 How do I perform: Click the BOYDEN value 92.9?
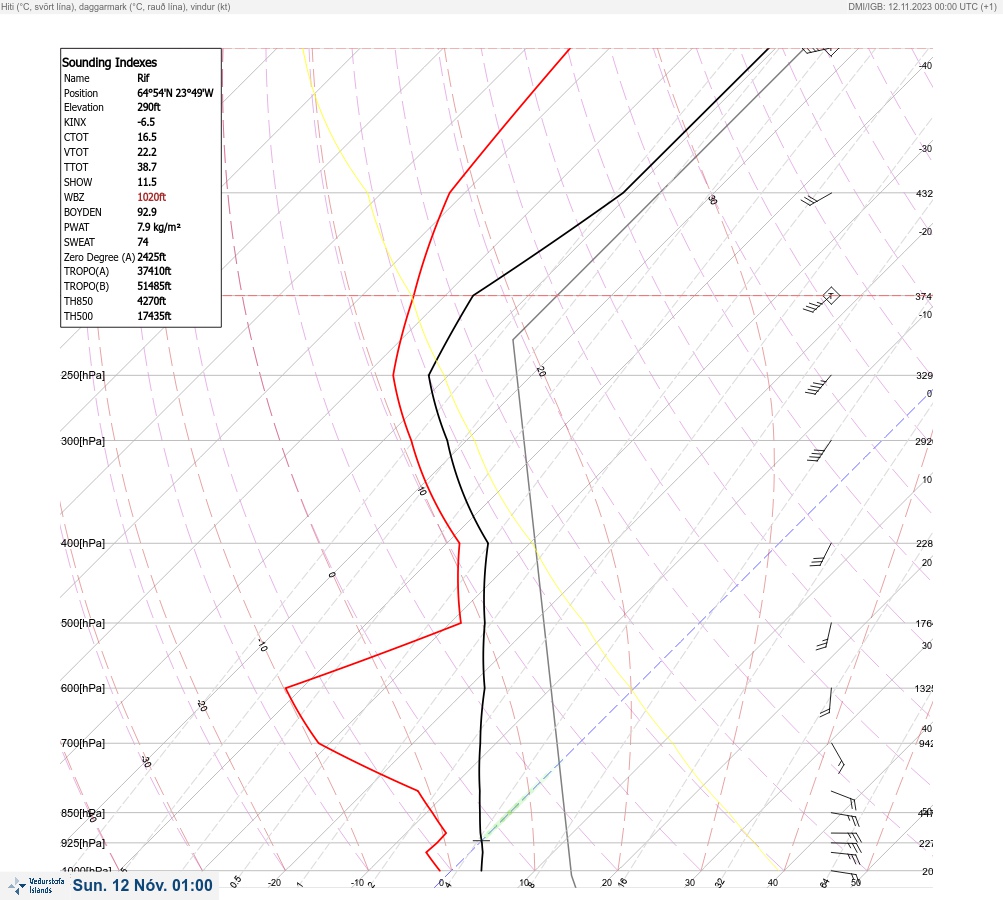point(147,212)
